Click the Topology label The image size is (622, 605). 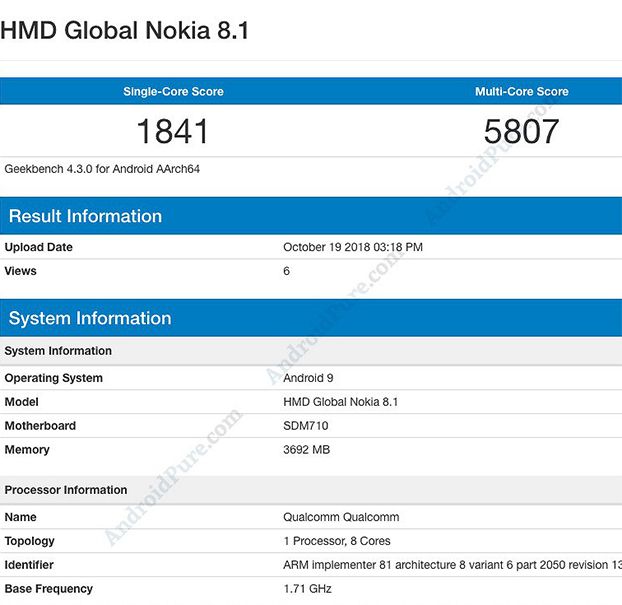pos(29,541)
